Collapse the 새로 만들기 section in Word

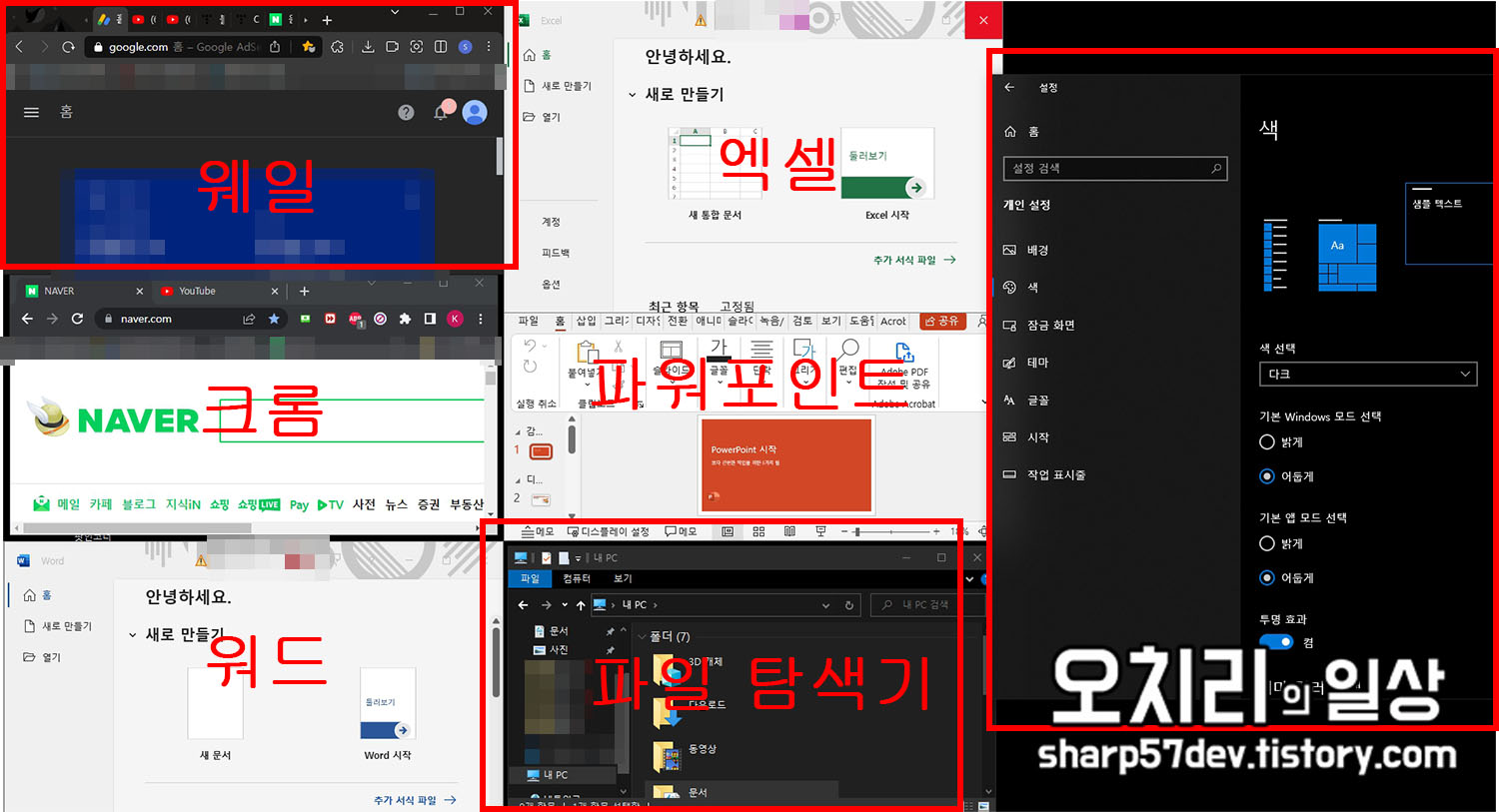132,635
